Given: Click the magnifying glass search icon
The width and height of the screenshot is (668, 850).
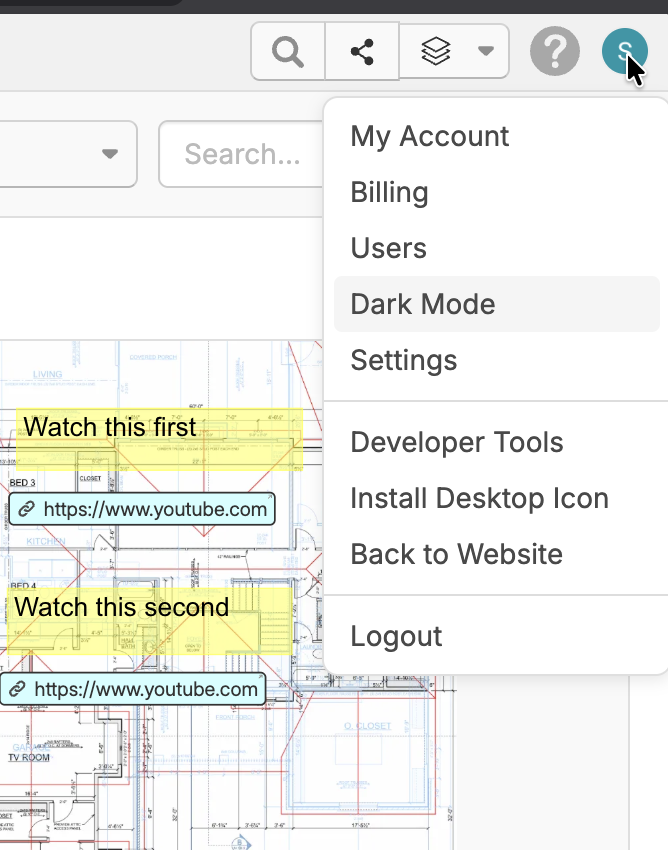Looking at the screenshot, I should pyautogui.click(x=288, y=51).
